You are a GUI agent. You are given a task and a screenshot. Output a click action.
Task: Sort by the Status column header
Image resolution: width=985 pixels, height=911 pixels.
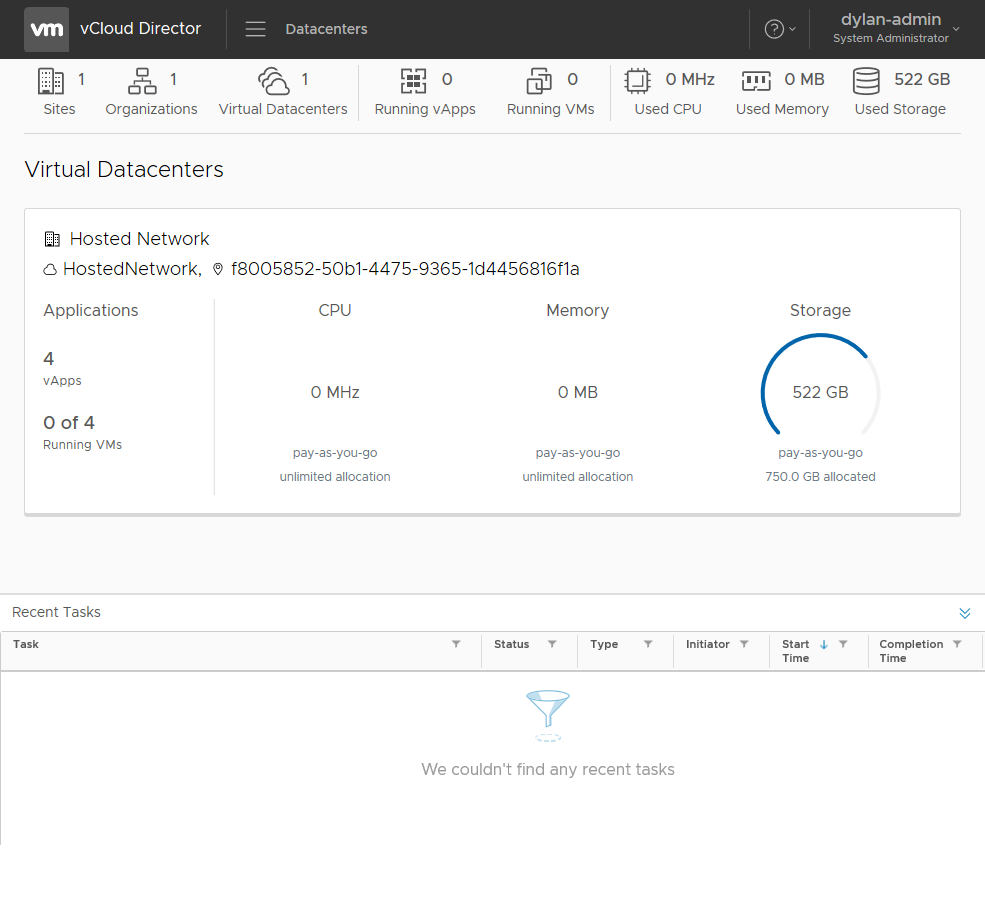(511, 644)
